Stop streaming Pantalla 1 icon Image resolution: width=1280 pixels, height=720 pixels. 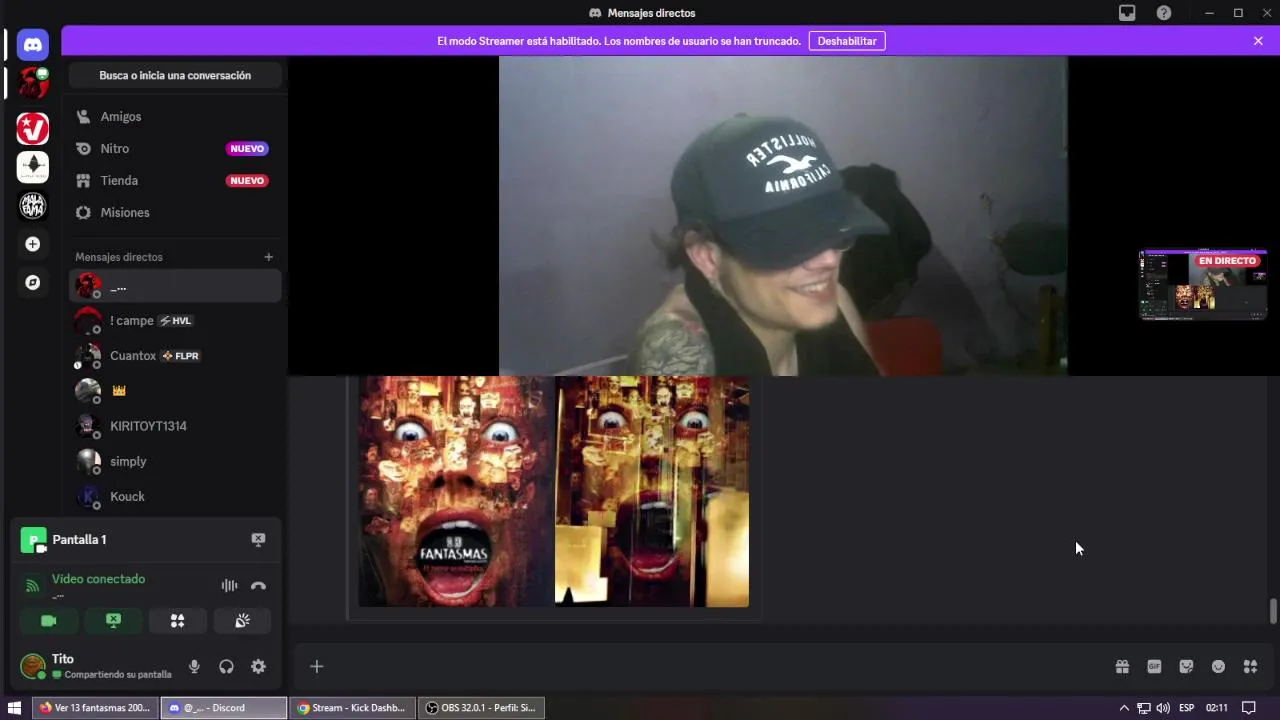258,540
